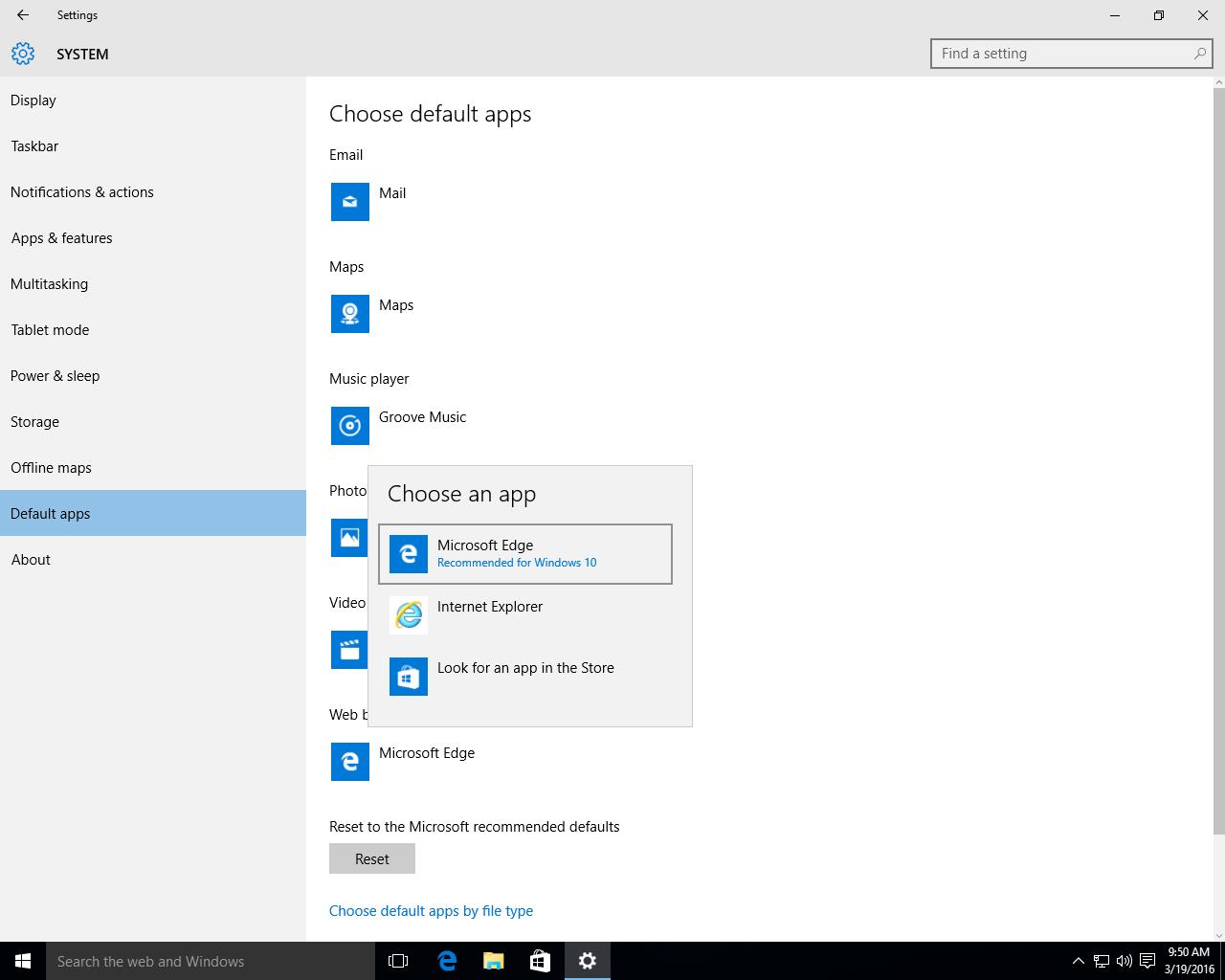Open Task View from taskbar

tap(398, 961)
